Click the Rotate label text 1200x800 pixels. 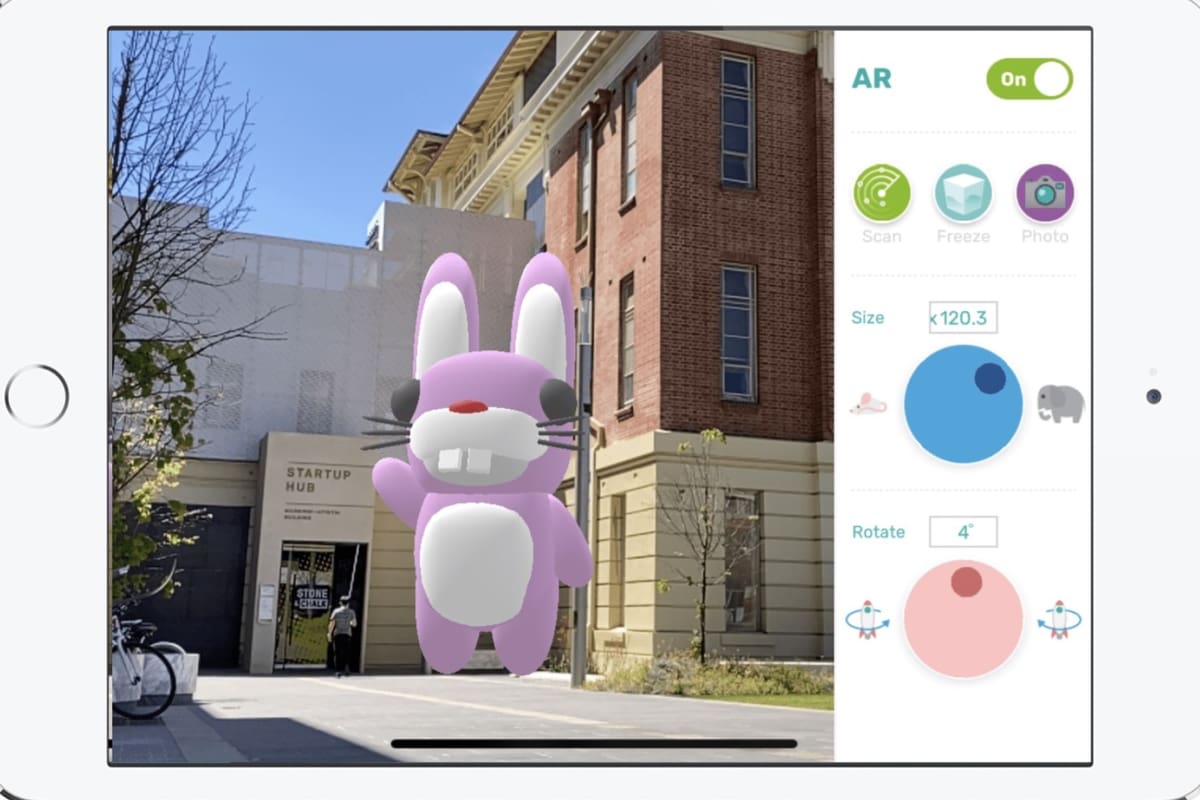(878, 532)
